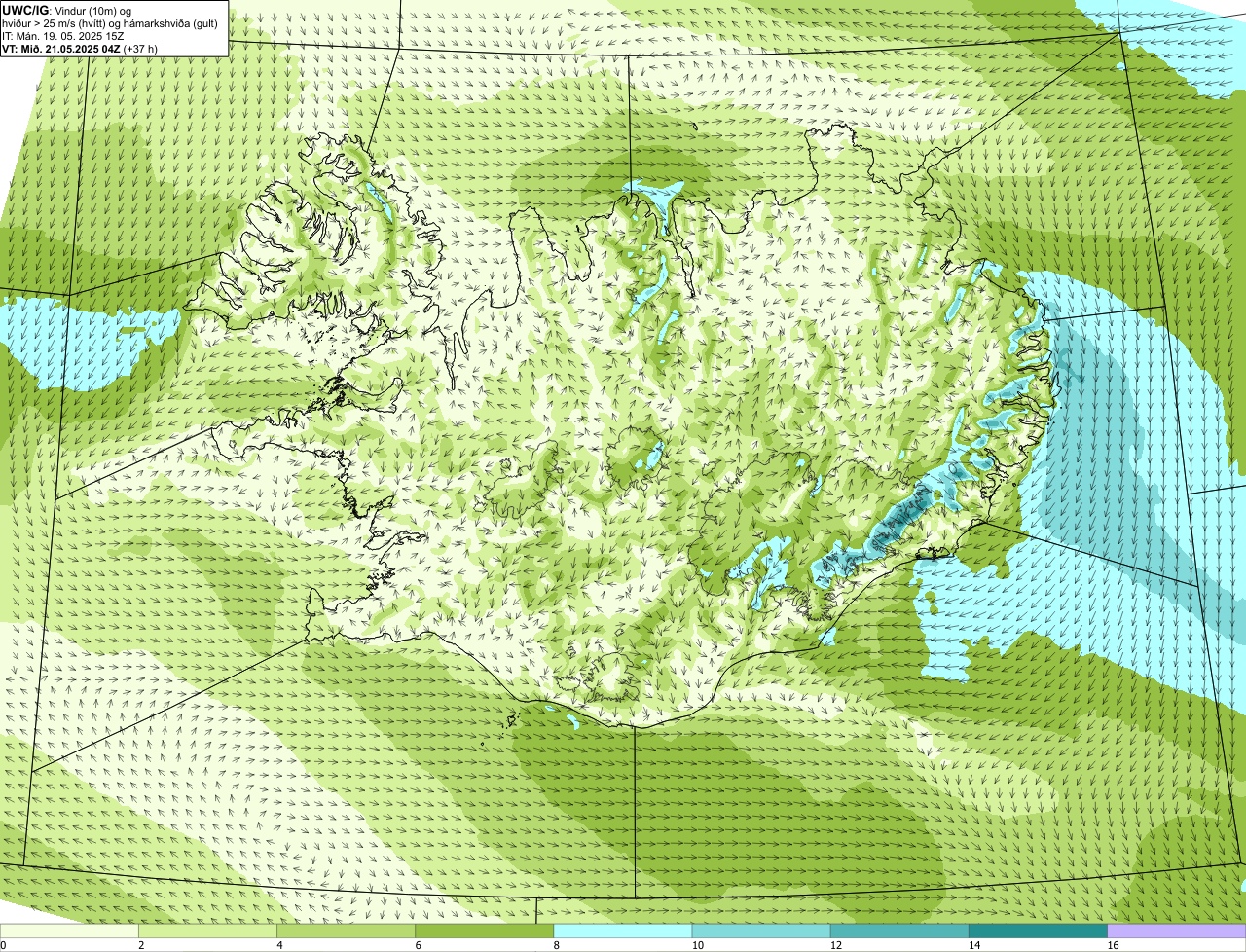This screenshot has height=952, width=1246.
Task: Click the "VT: Mið. 21.05.2025 04Z (+37 h)" line
Action: coord(80,48)
